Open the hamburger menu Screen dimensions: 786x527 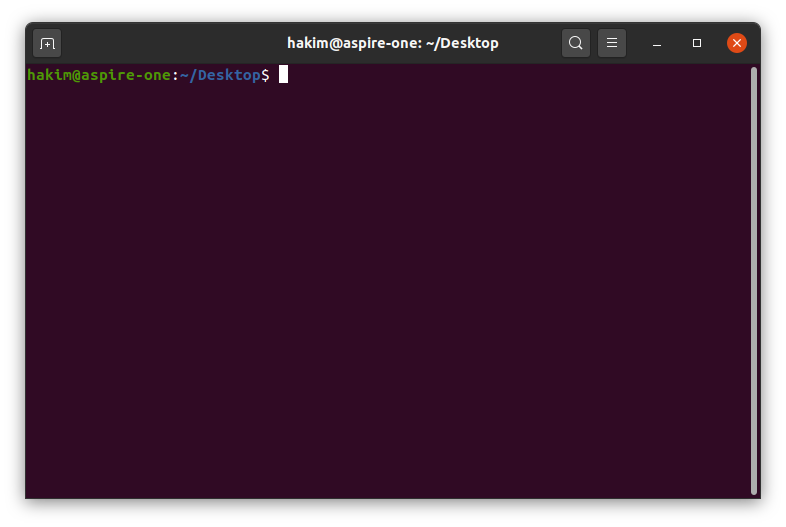pyautogui.click(x=612, y=43)
